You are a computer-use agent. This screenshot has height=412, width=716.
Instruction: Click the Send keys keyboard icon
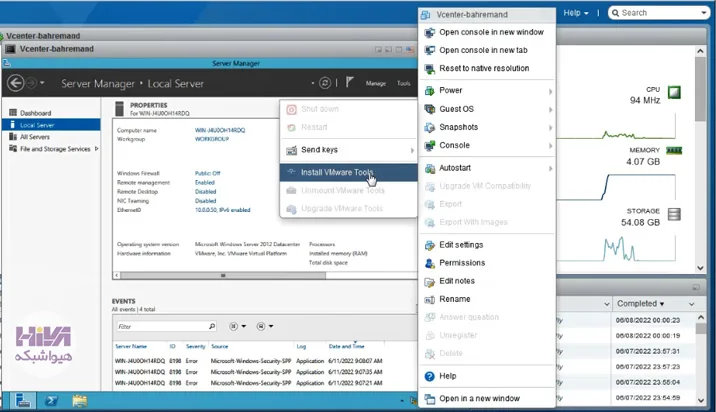pyautogui.click(x=291, y=150)
